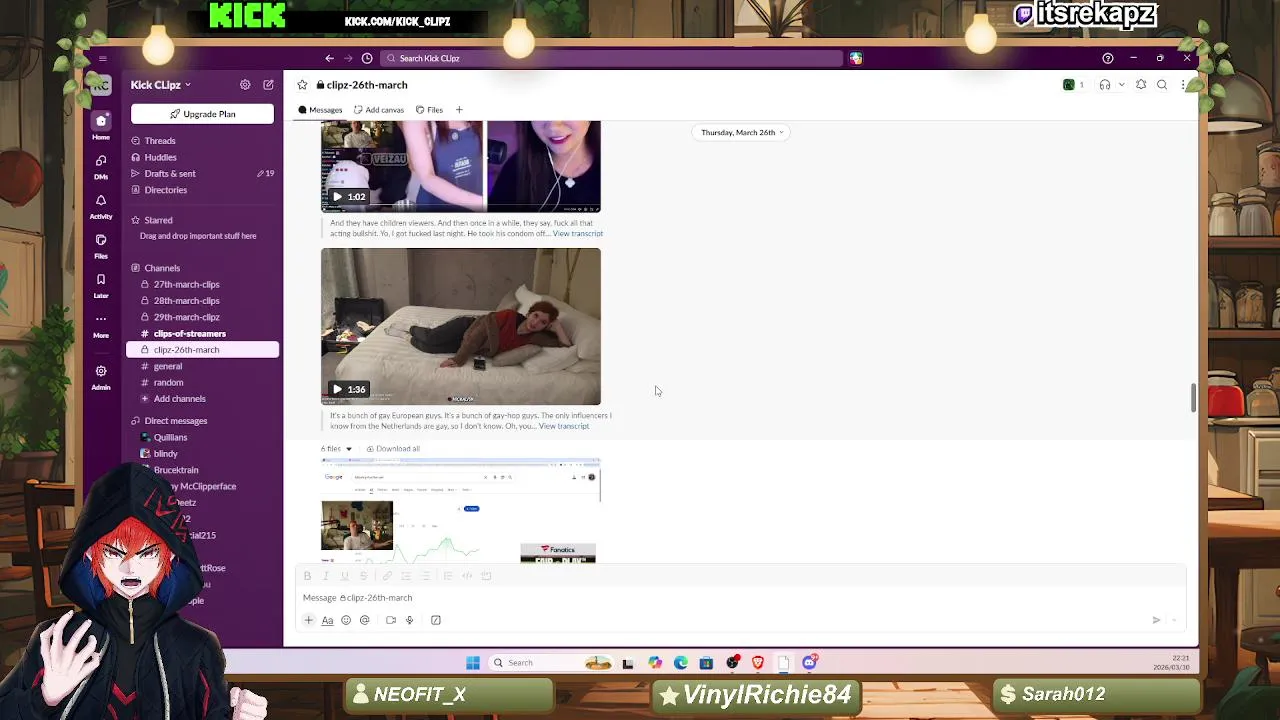The width and height of the screenshot is (1280, 720).
Task: Click the Message clipz-26th-march input
Action: click(x=740, y=598)
